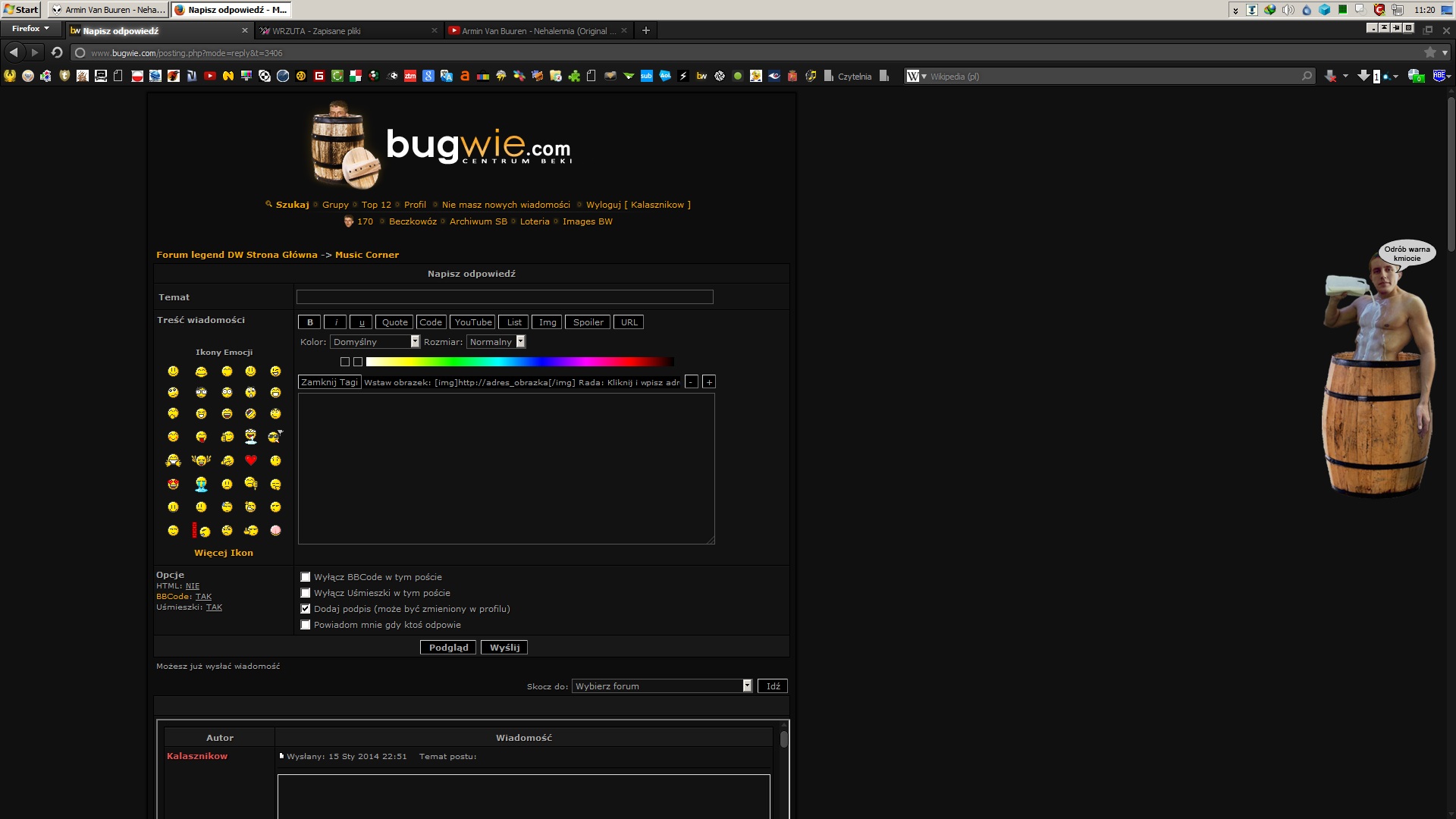Open the Firefox menu button

[x=30, y=29]
